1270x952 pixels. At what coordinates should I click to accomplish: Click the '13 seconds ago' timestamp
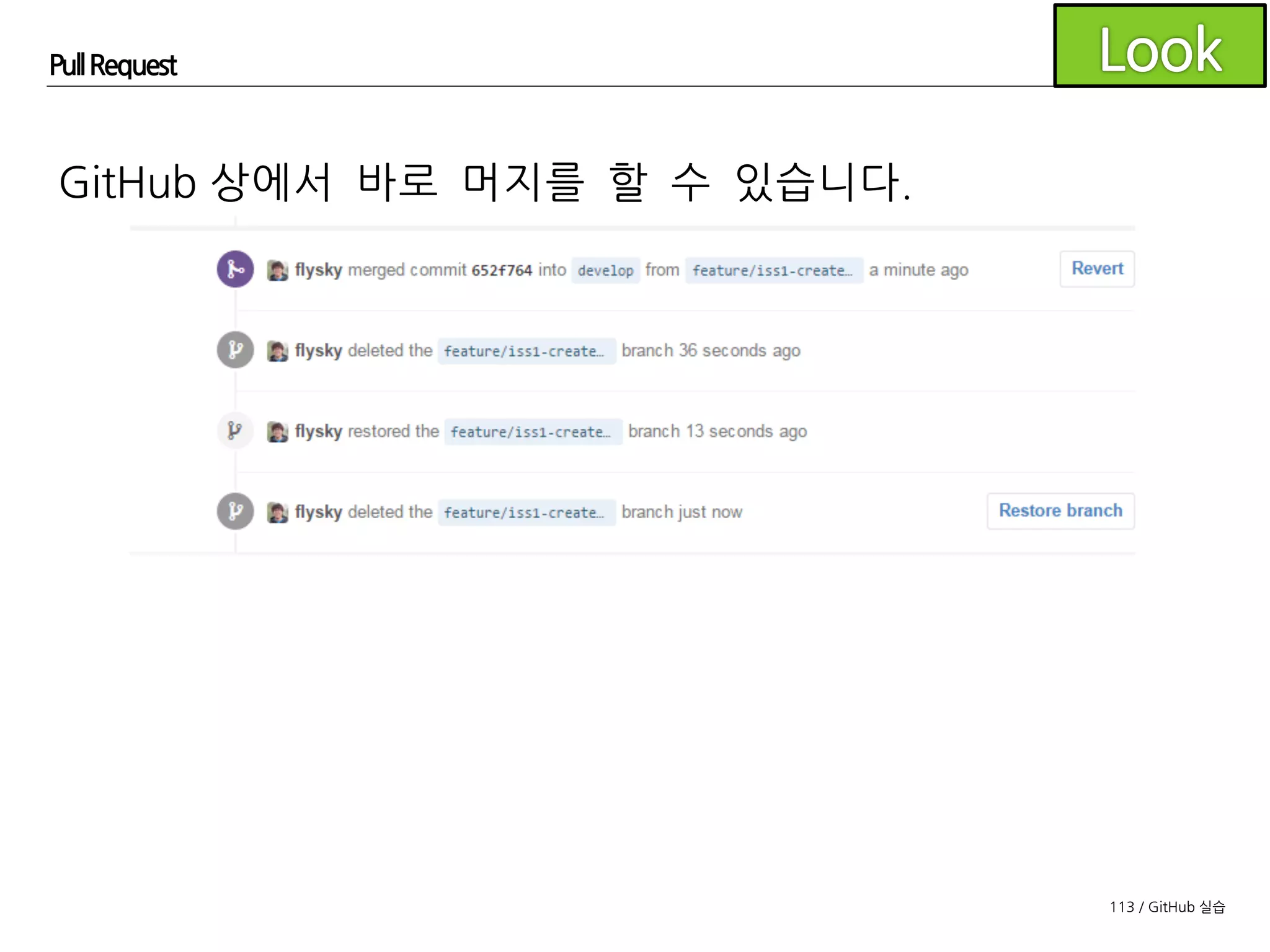coord(746,431)
